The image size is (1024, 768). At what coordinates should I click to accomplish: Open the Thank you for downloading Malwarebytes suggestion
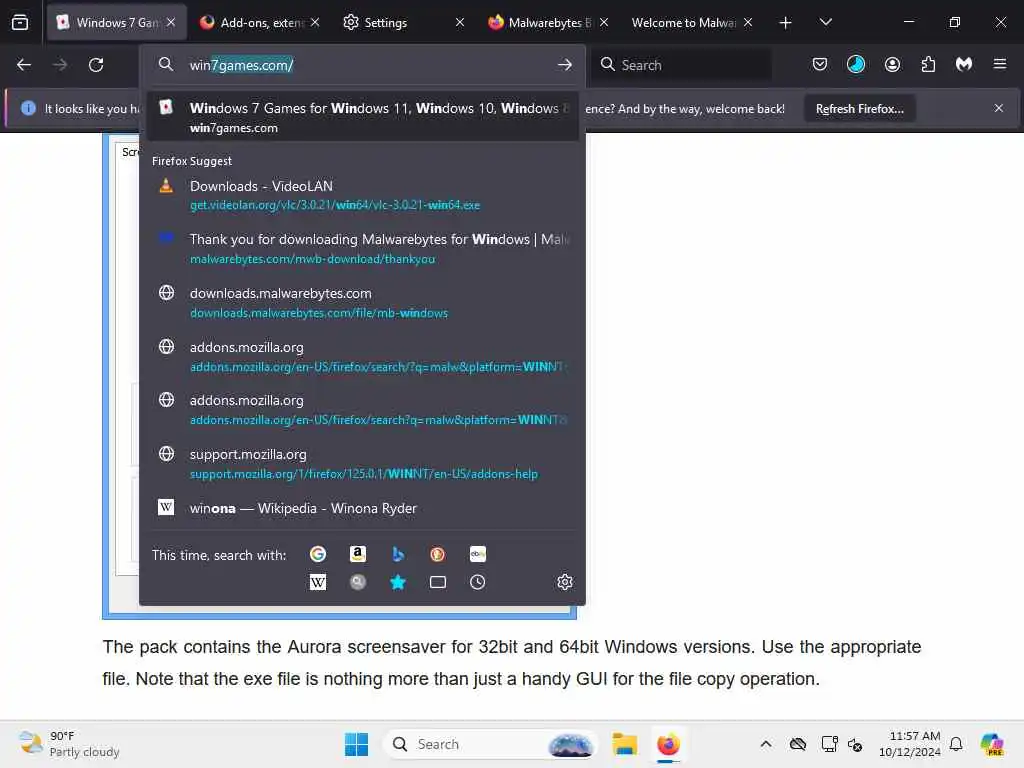click(362, 248)
